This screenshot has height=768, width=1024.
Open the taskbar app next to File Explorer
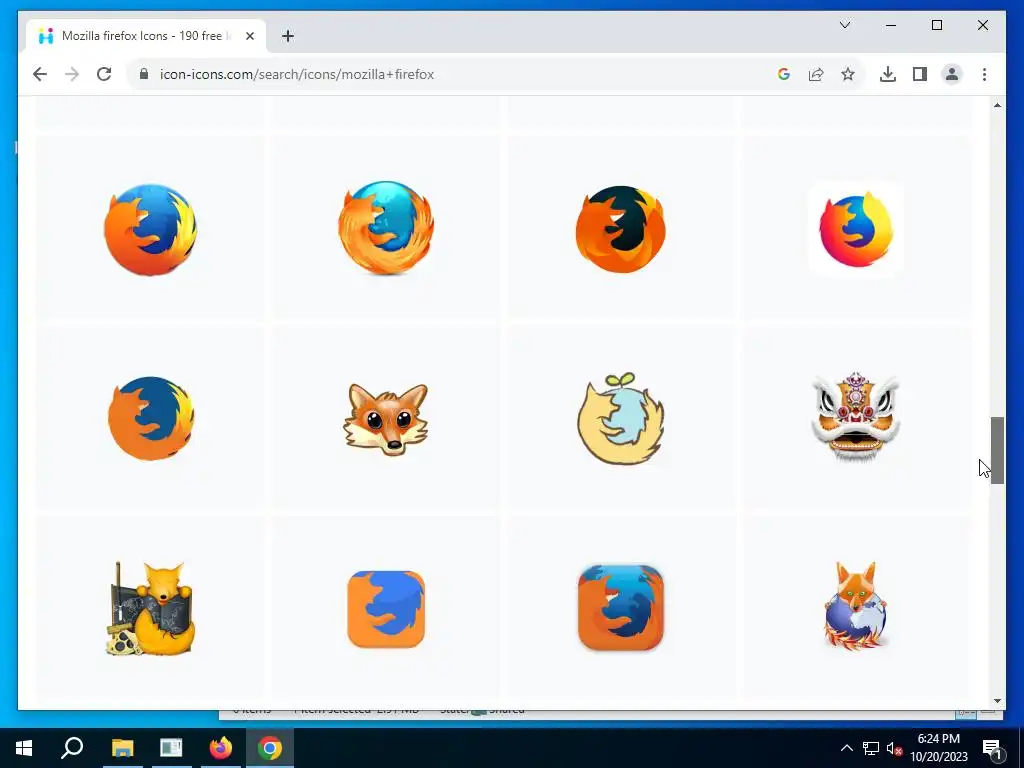click(171, 748)
